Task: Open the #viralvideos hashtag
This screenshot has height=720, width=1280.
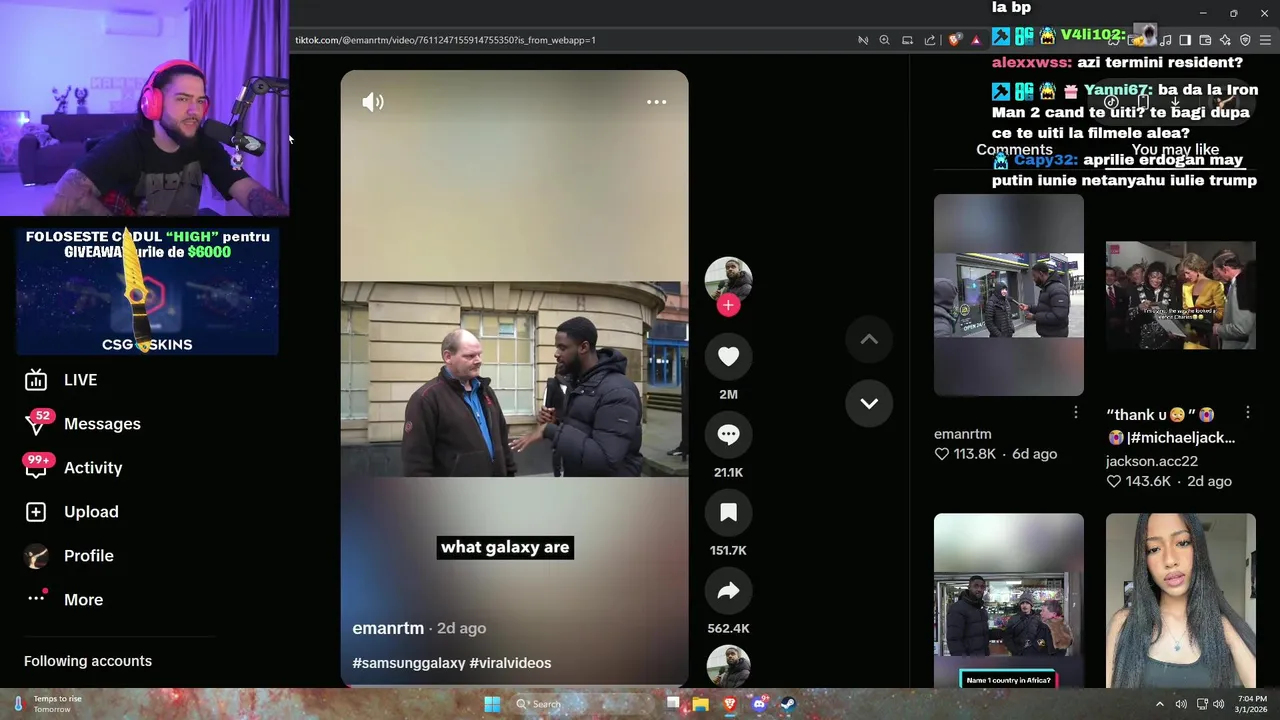Action: click(510, 663)
